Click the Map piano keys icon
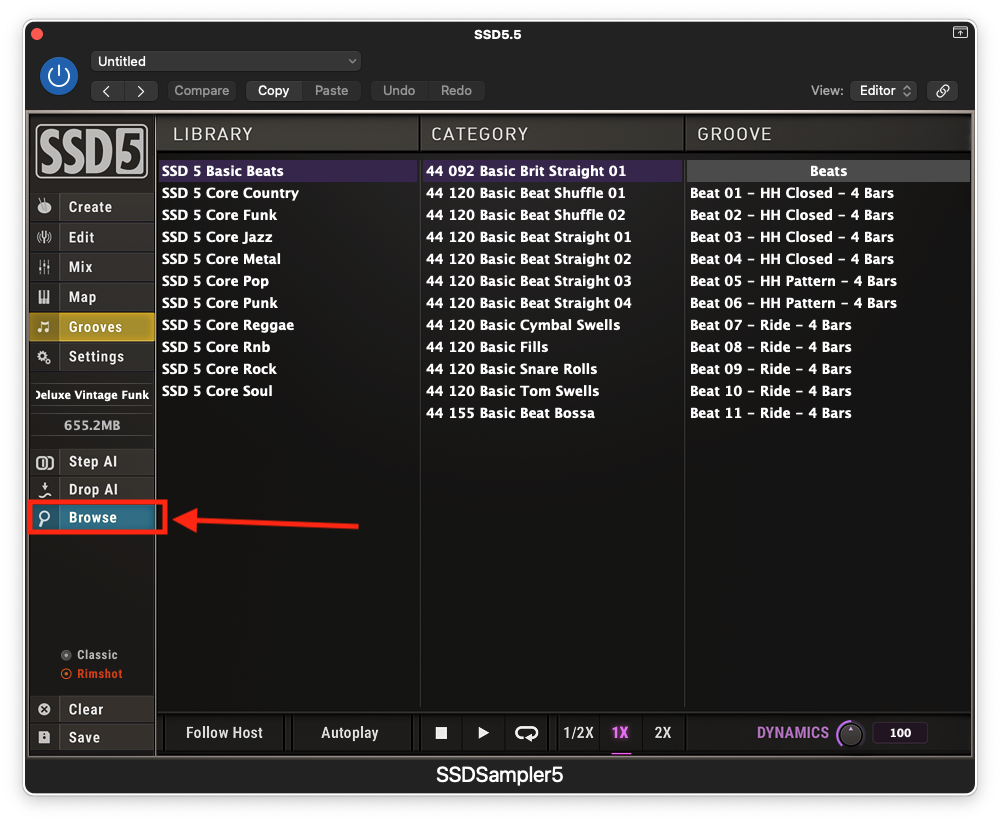Viewport: 1000px width, 823px height. [x=44, y=297]
